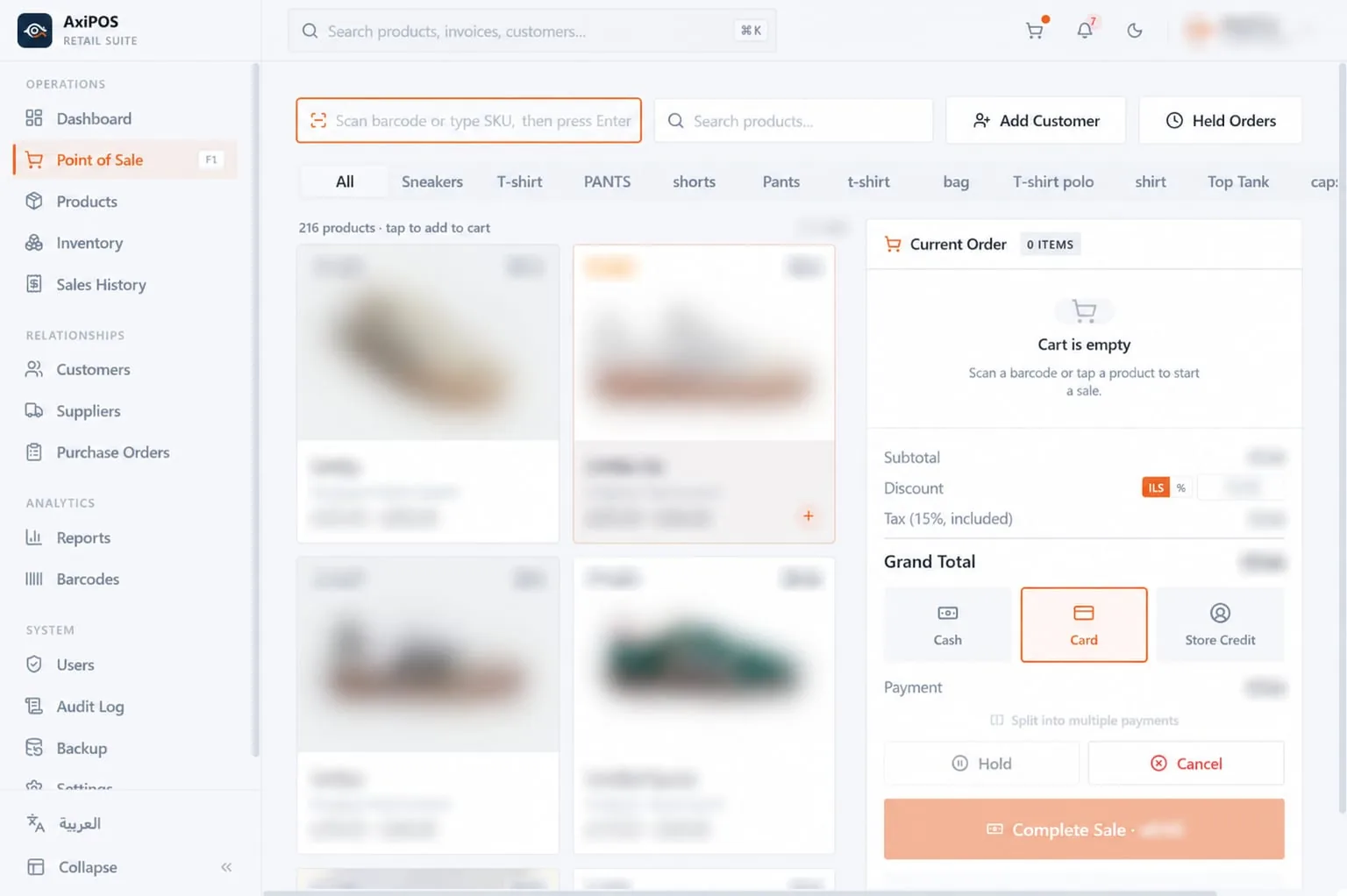Viewport: 1347px width, 896px height.
Task: Click Complete Sale button
Action: [x=1084, y=828]
